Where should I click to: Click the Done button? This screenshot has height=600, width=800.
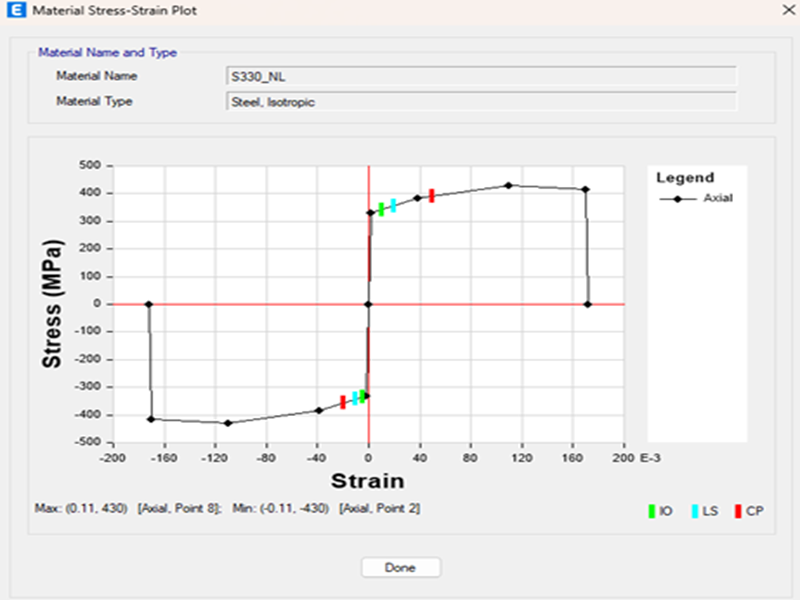coord(400,567)
